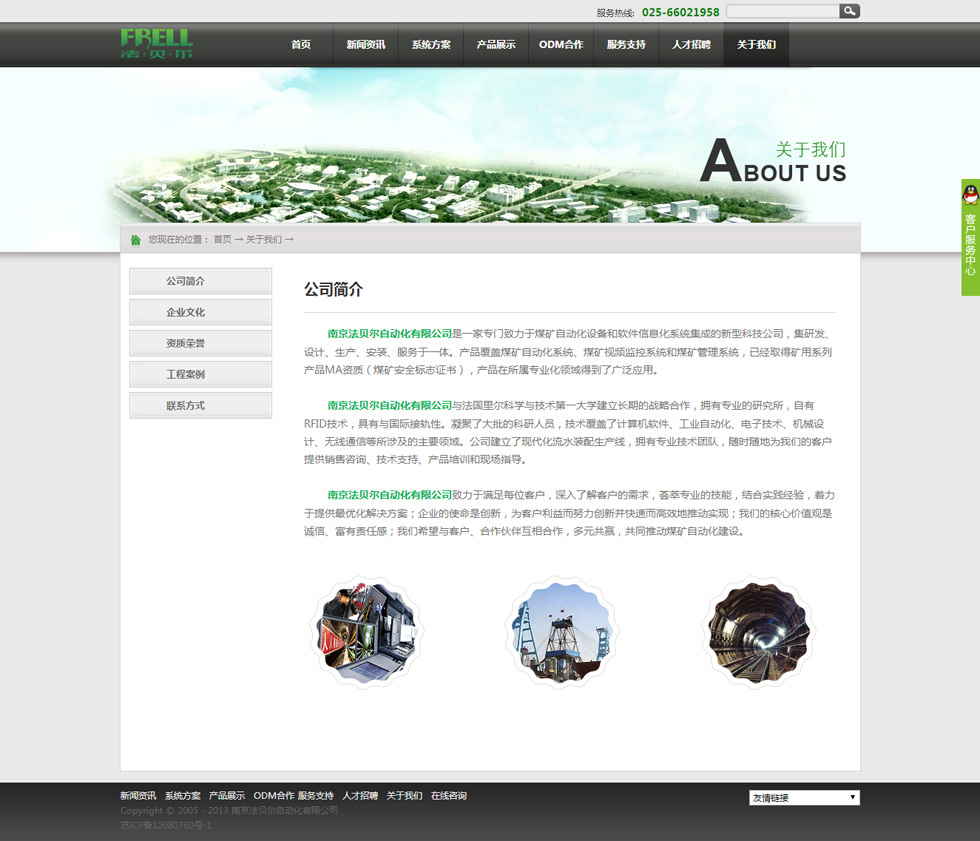This screenshot has height=841, width=980.
Task: Click the search magnifier icon
Action: (x=849, y=11)
